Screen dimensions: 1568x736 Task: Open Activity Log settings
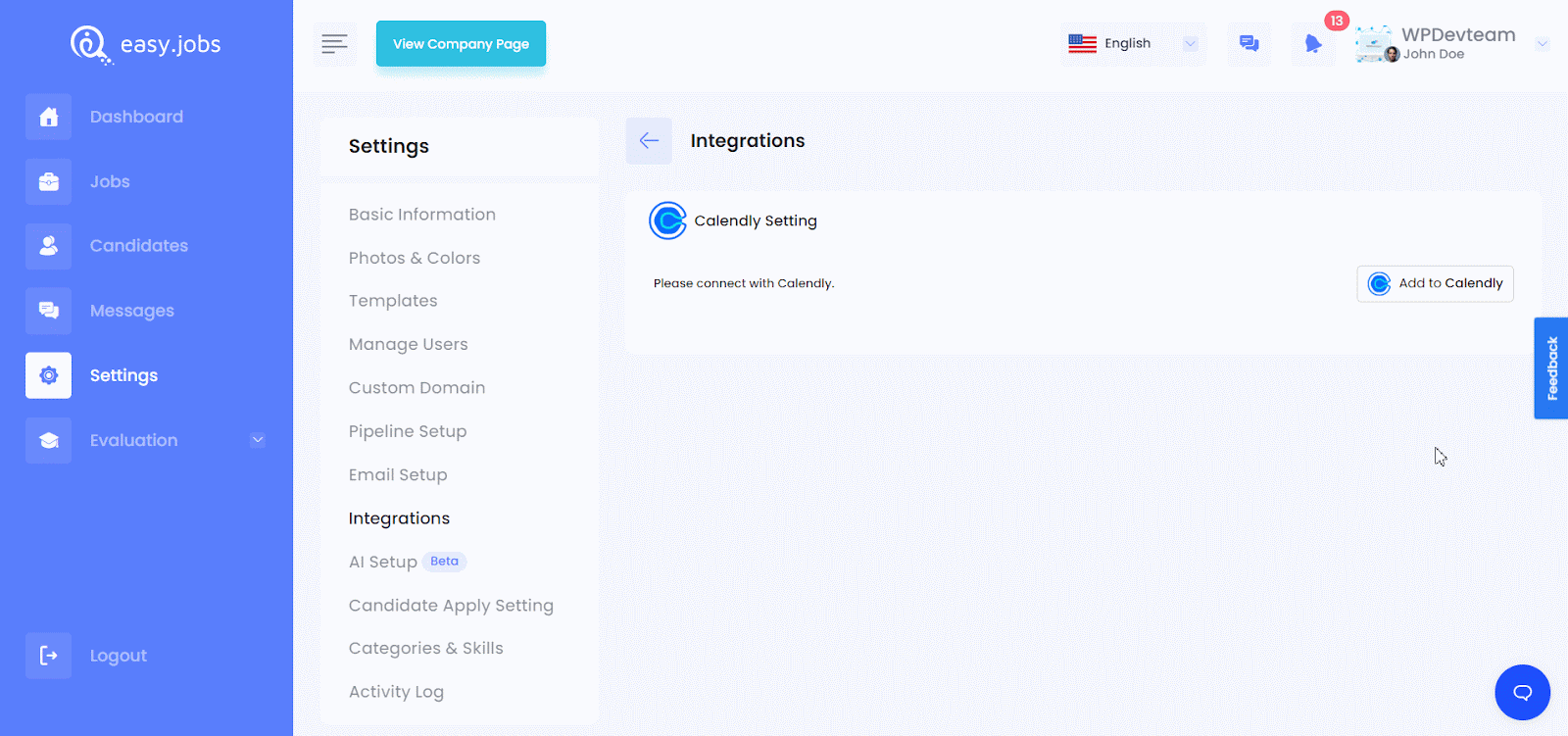pos(396,692)
